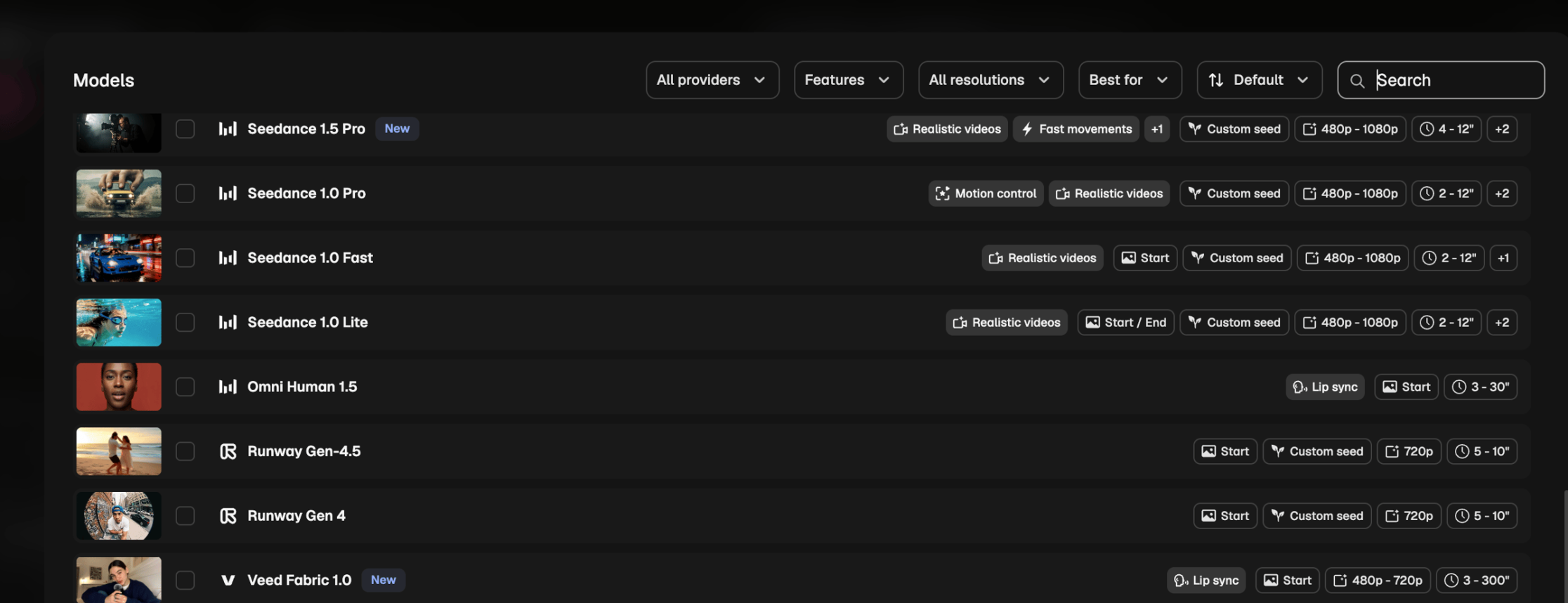This screenshot has height=603, width=1568.
Task: Click Custom seed tag on Runway Gen-4.5
Action: (1317, 451)
